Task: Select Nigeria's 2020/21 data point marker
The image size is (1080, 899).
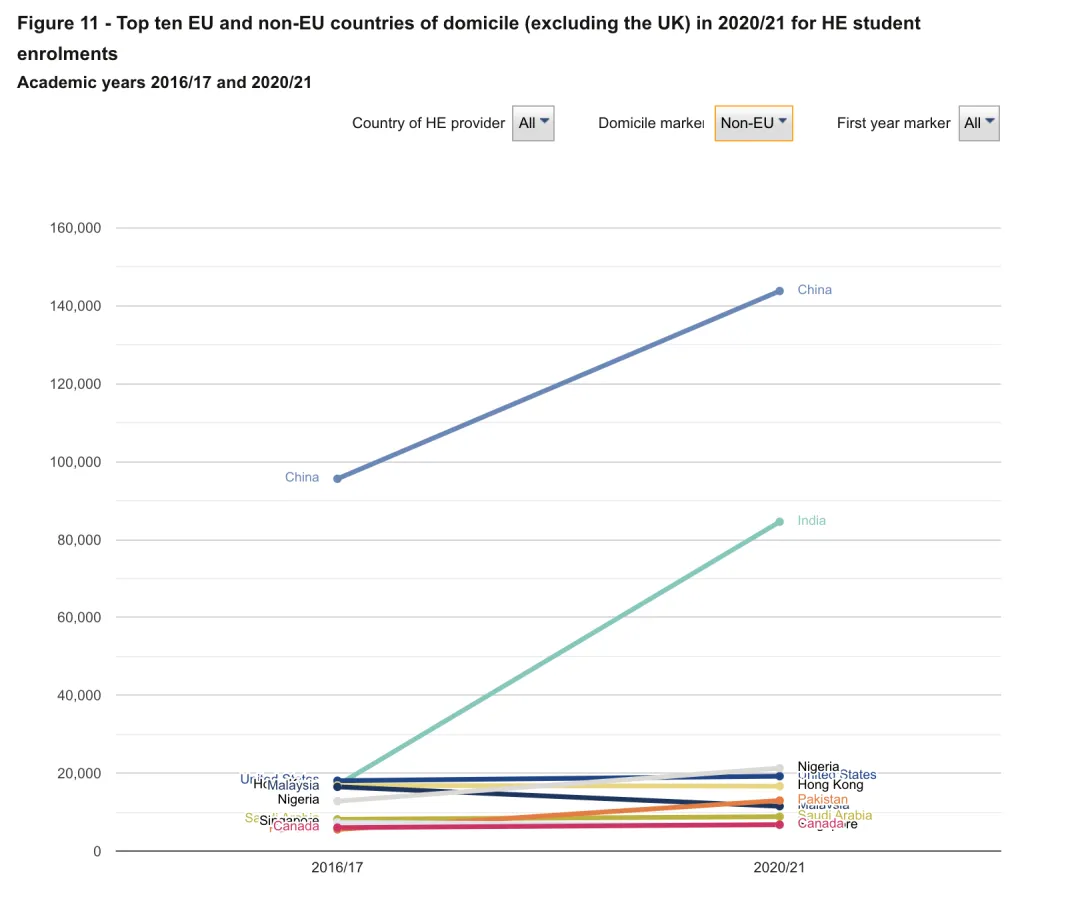Action: (779, 768)
